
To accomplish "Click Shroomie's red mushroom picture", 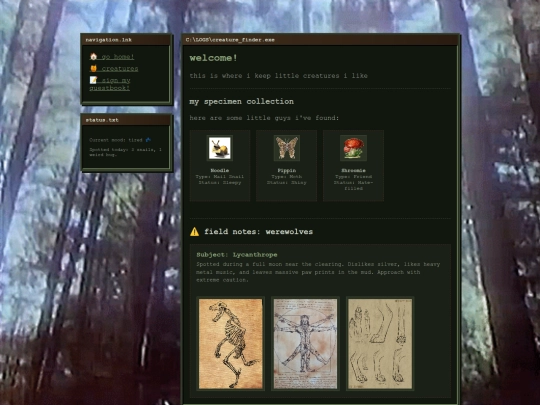I will pyautogui.click(x=353, y=148).
